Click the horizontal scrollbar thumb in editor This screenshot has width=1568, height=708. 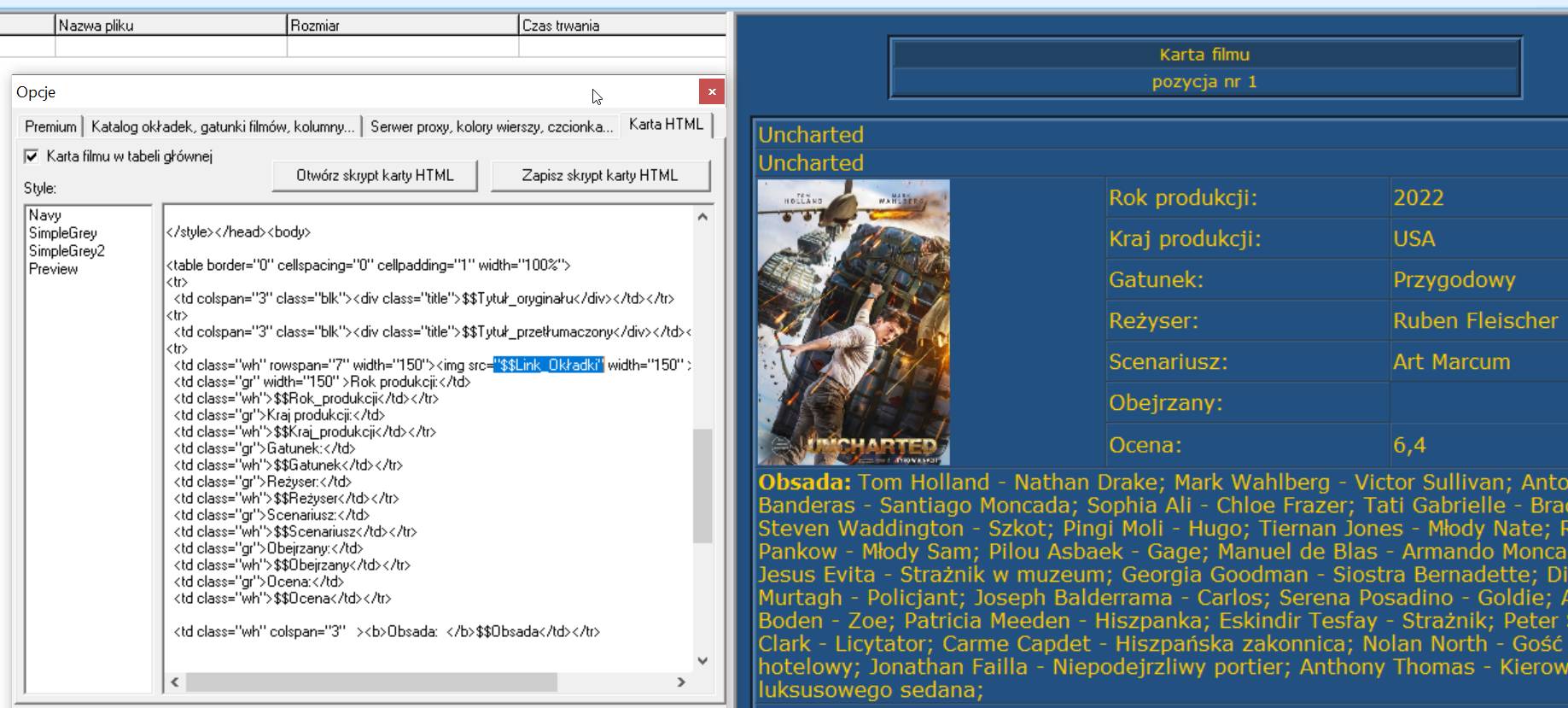coord(371,682)
